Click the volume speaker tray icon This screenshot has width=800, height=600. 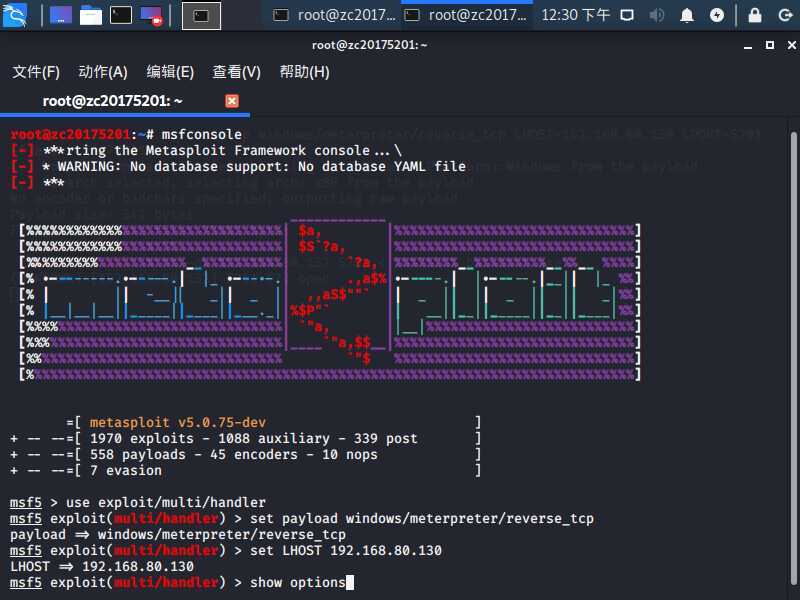(657, 15)
